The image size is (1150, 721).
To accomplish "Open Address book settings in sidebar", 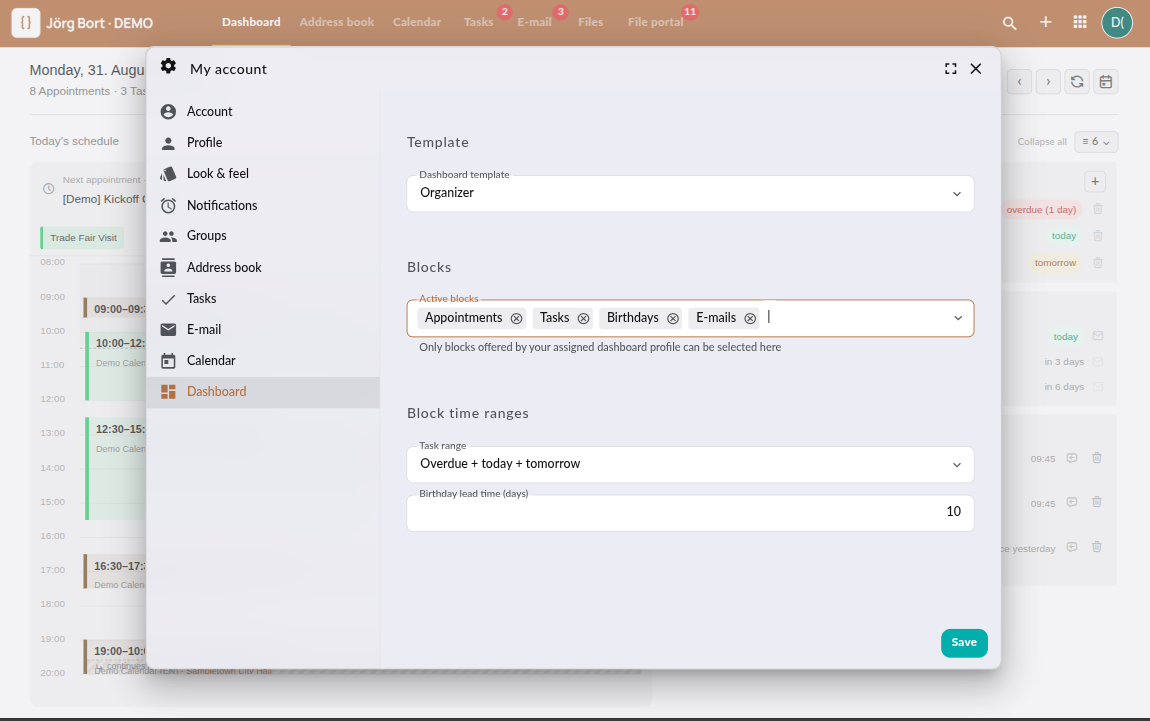I will click(263, 268).
